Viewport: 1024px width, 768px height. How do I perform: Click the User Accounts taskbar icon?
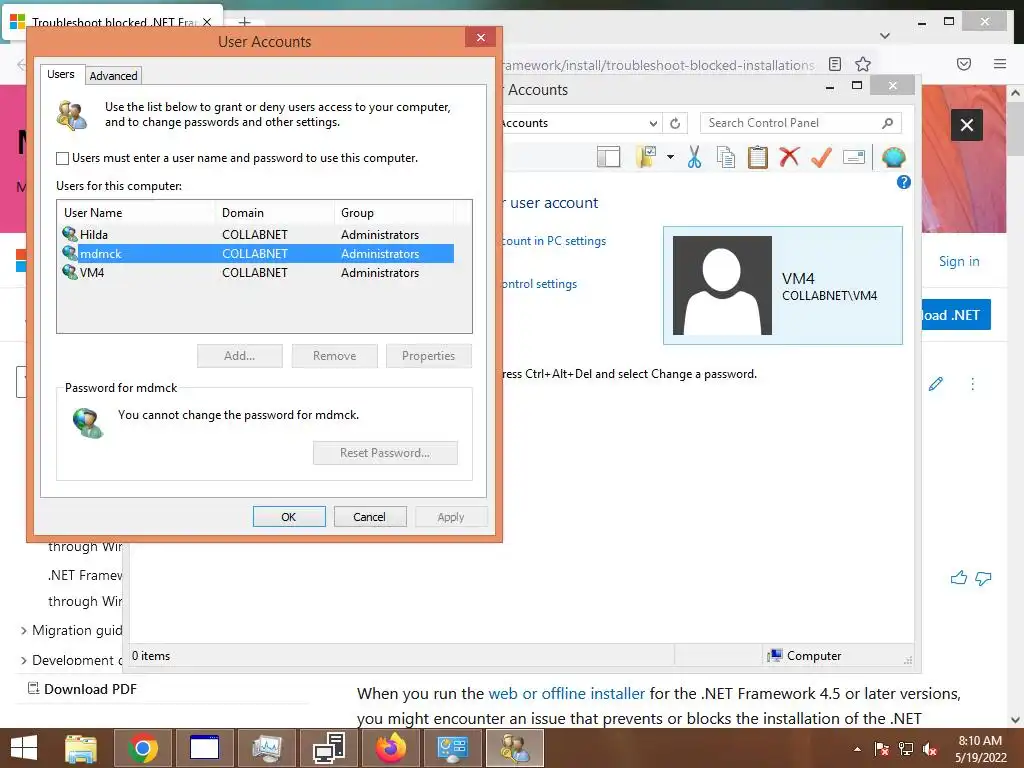[x=515, y=748]
